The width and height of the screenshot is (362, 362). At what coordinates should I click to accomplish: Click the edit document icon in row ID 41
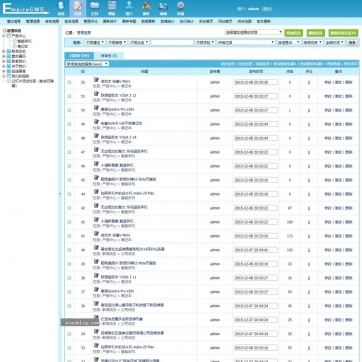coord(96,234)
